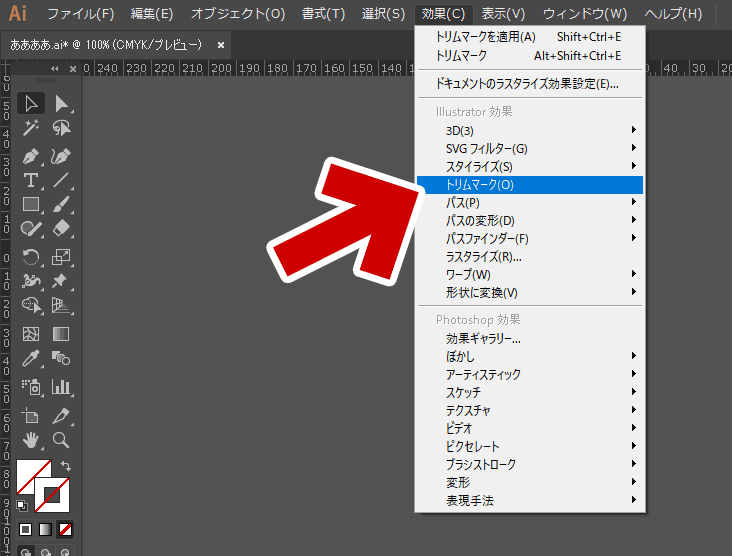Image resolution: width=732 pixels, height=556 pixels.
Task: Click トリムマークを適用(A) menu entry
Action: tap(530, 37)
